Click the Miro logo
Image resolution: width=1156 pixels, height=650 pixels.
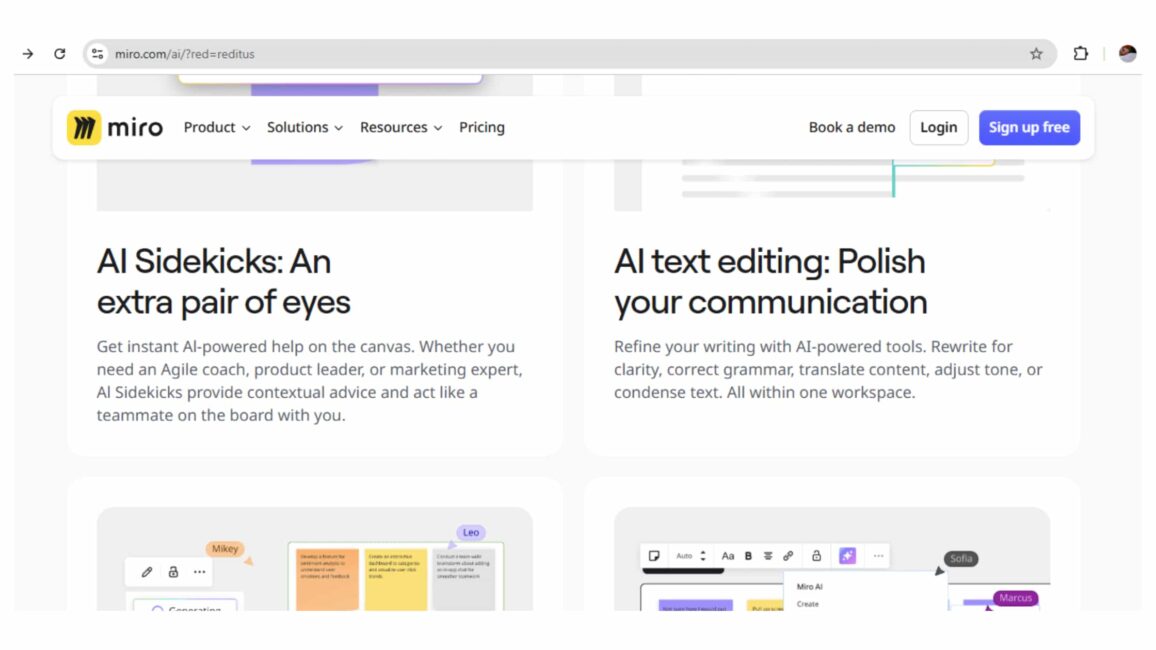(x=115, y=127)
